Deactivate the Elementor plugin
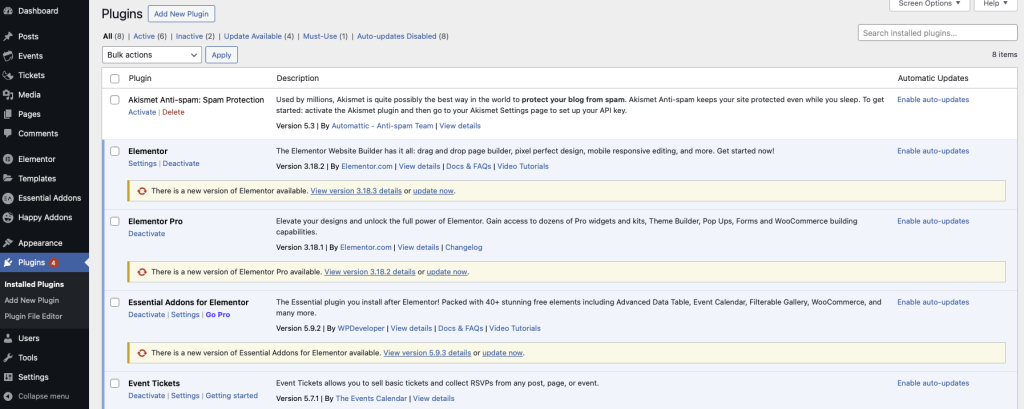The width and height of the screenshot is (1024, 409). click(181, 163)
